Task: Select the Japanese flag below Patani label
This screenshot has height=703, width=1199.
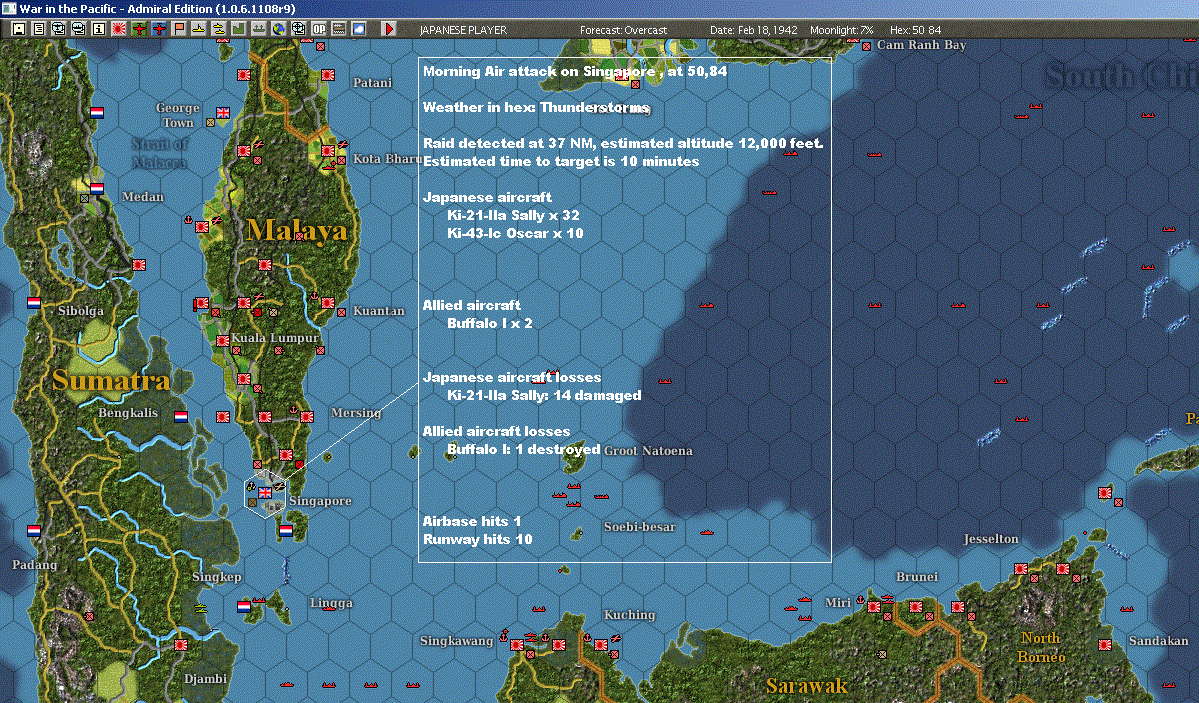Action: [328, 75]
